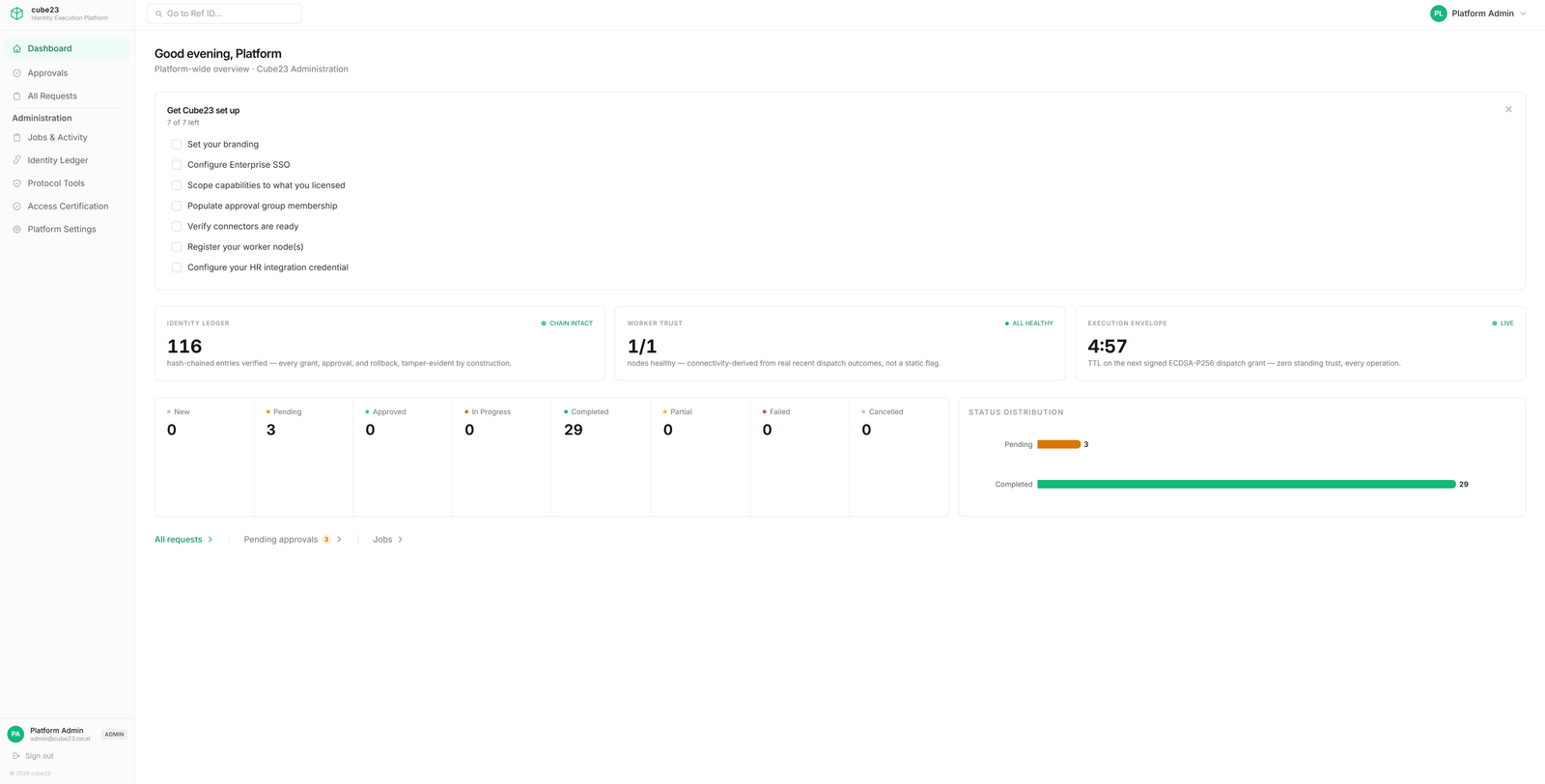Screen dimensions: 1545x784
Task: Click the sign out arrow icon
Action: 15,756
